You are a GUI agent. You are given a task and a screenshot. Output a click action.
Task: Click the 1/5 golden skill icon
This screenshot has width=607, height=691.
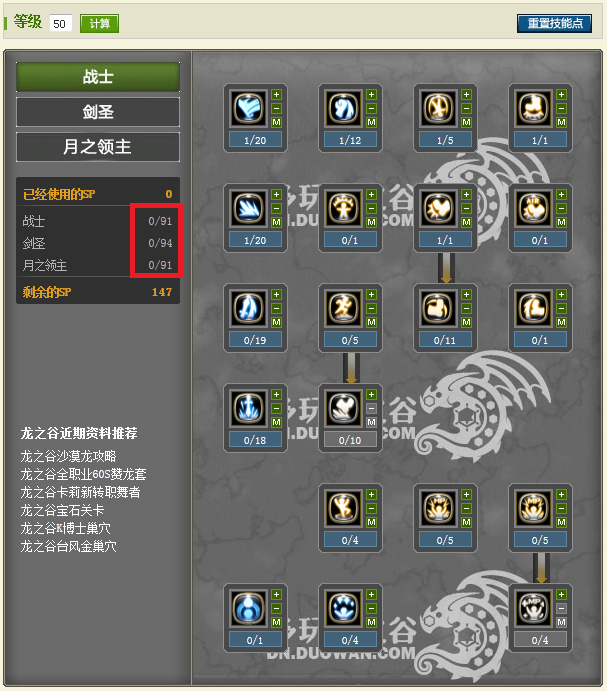click(438, 107)
